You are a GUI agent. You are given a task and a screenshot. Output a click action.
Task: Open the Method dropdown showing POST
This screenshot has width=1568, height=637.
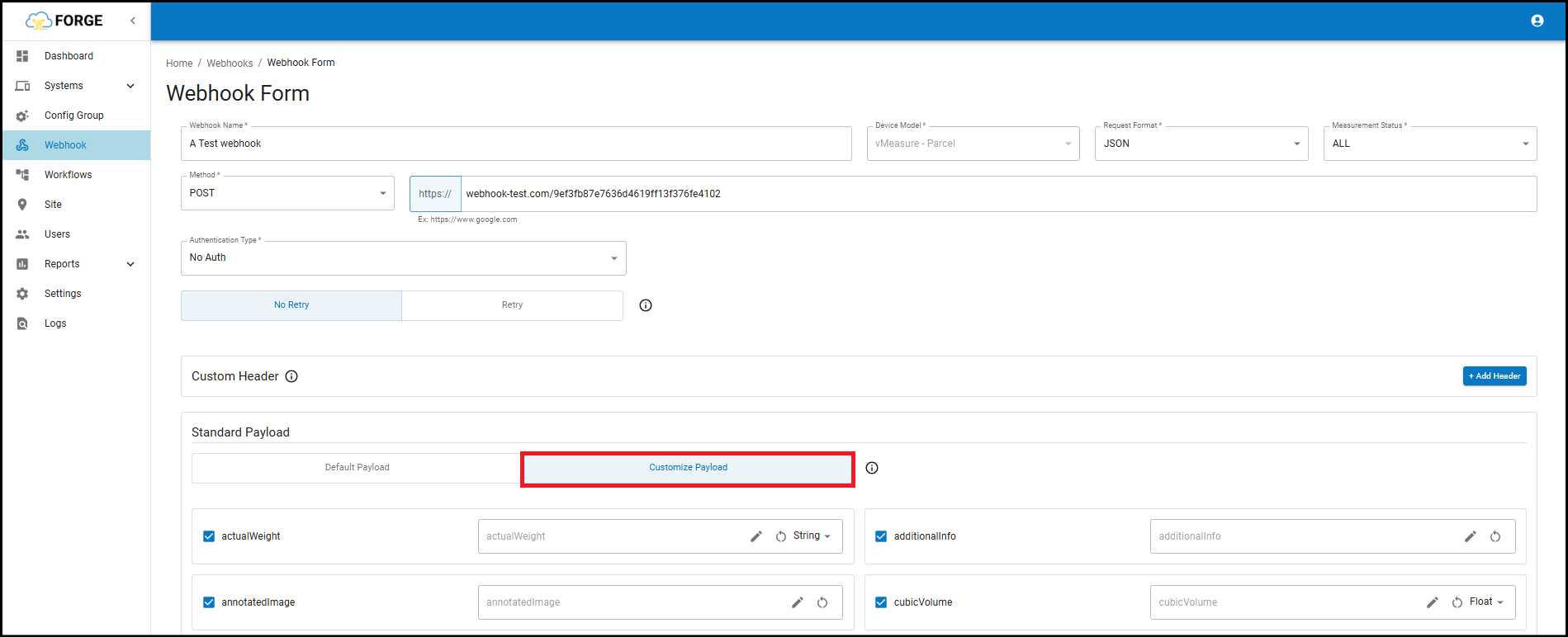click(287, 193)
